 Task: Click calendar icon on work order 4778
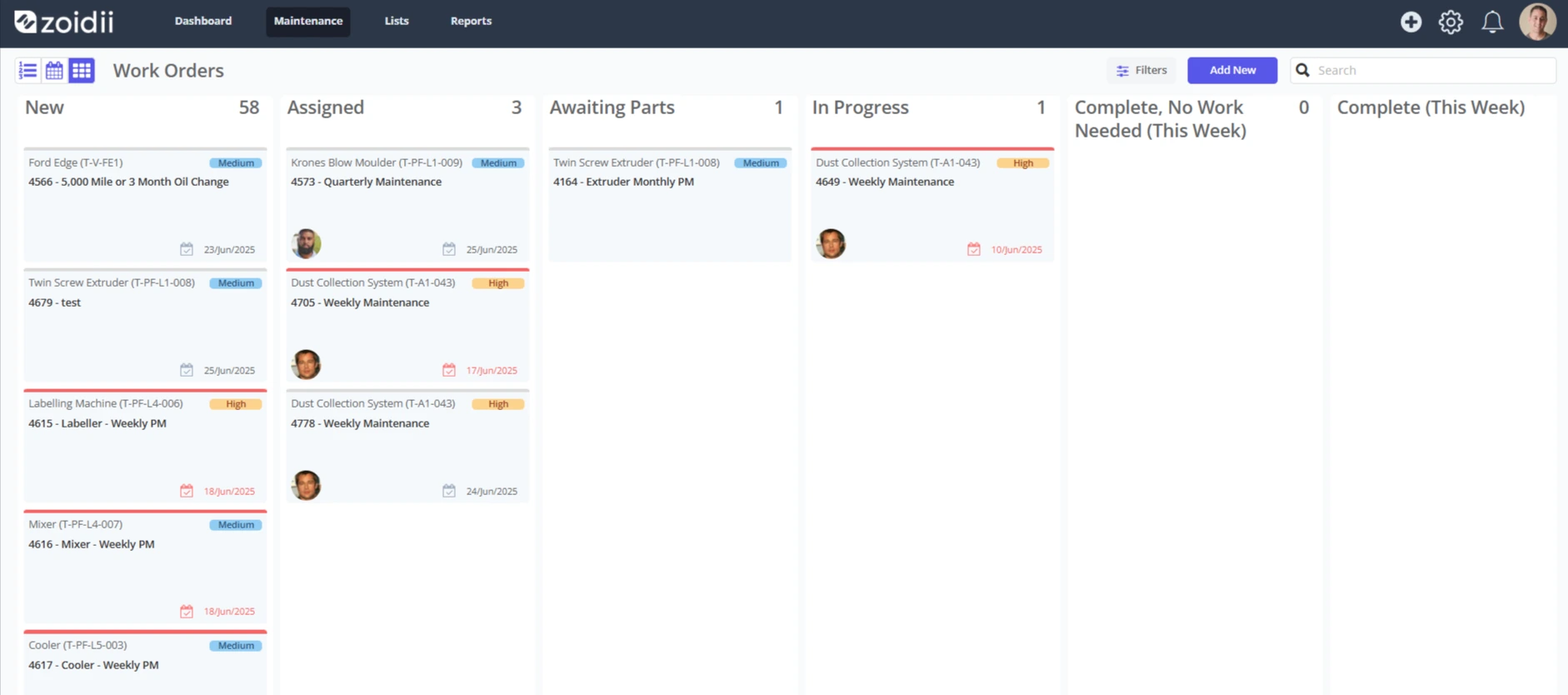coord(449,491)
